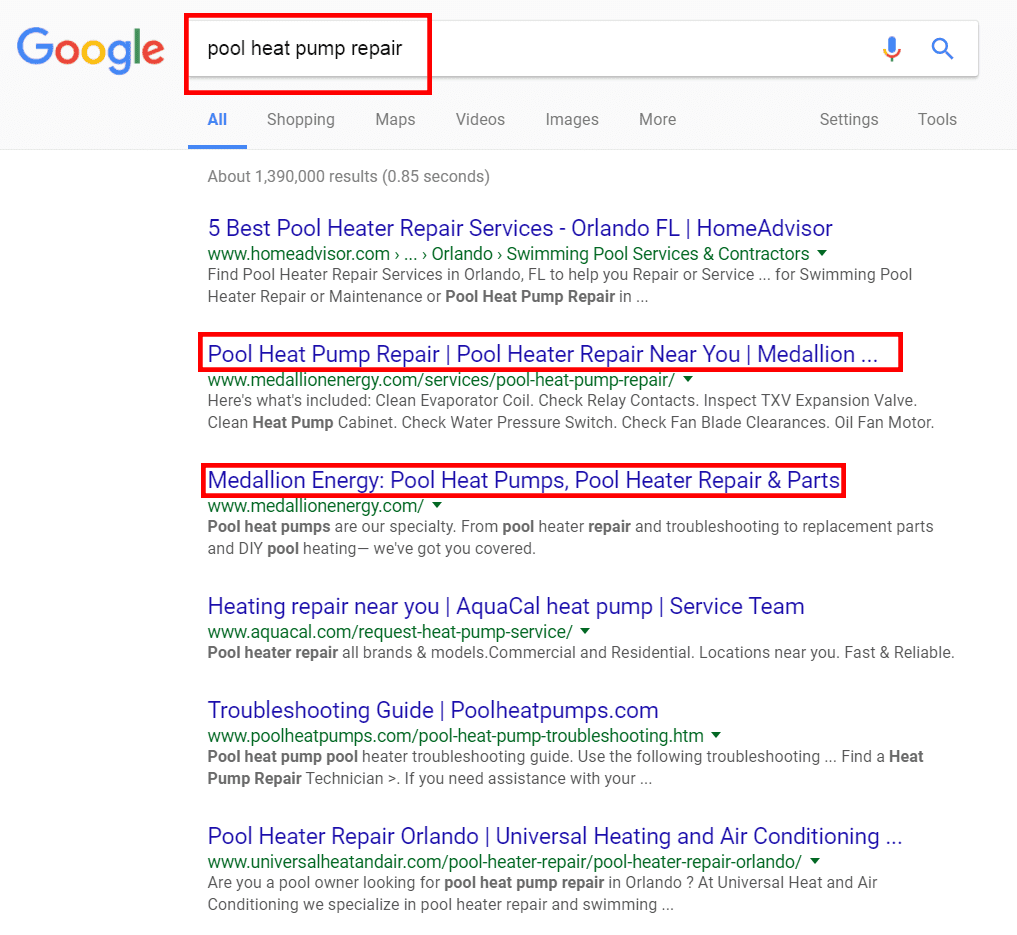The height and width of the screenshot is (935, 1017).
Task: Expand options for the HomeAdvisor result URL
Action: (x=821, y=253)
